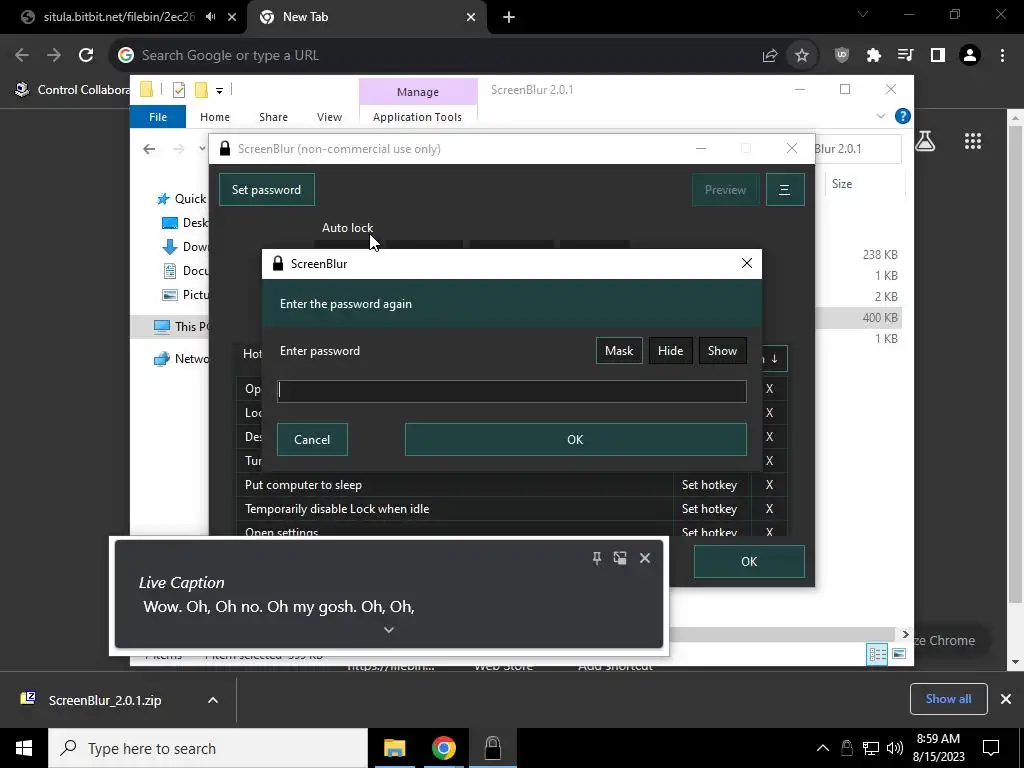The height and width of the screenshot is (768, 1024).
Task: Expand the Explorer ribbon chevron
Action: (x=880, y=116)
